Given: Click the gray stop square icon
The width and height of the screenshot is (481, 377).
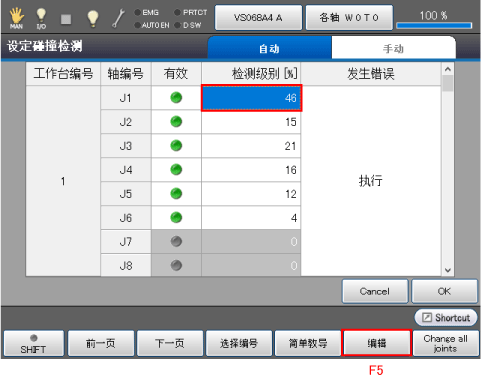Looking at the screenshot, I should pos(66,19).
